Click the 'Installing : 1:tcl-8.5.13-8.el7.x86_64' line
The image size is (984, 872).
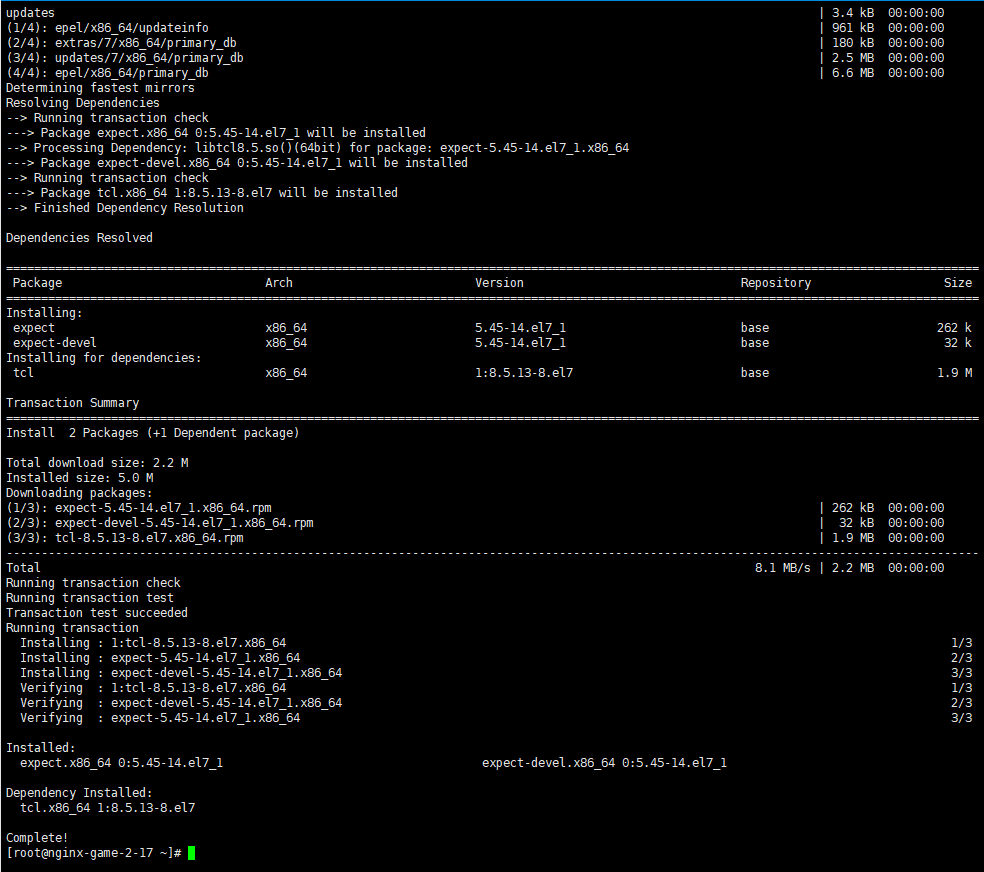coord(153,642)
